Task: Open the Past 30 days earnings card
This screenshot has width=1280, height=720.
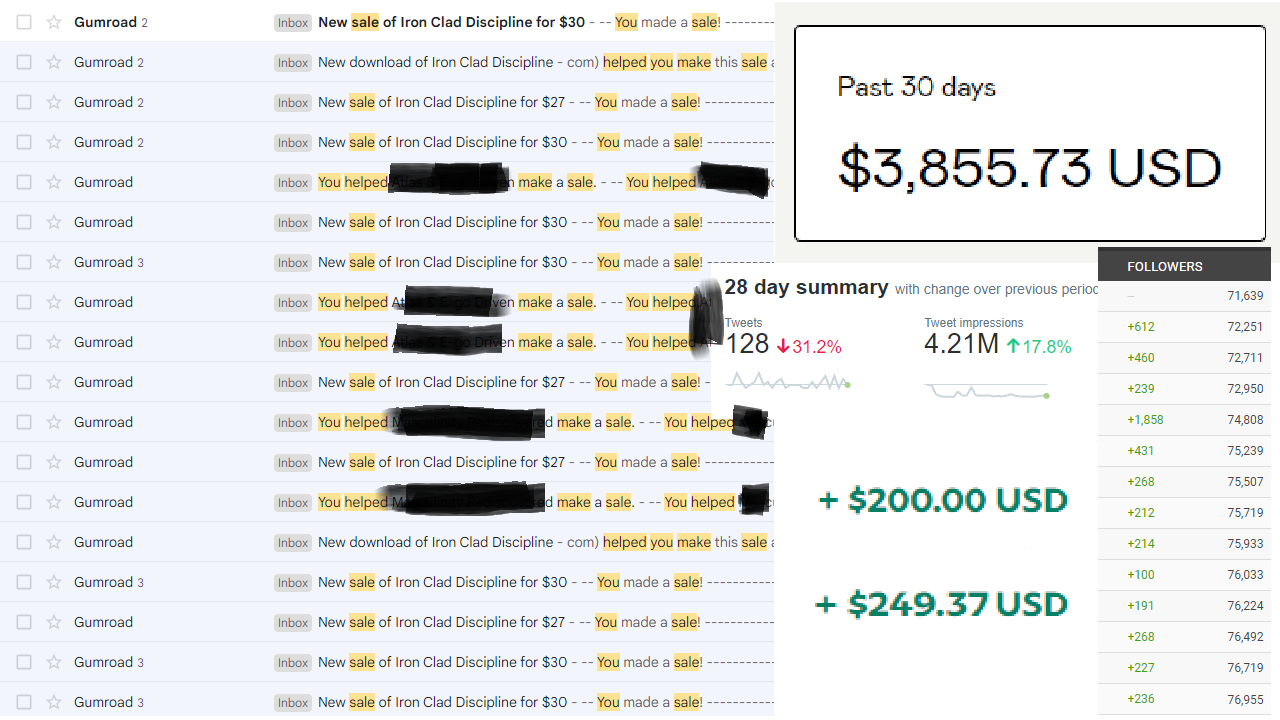Action: point(1030,134)
